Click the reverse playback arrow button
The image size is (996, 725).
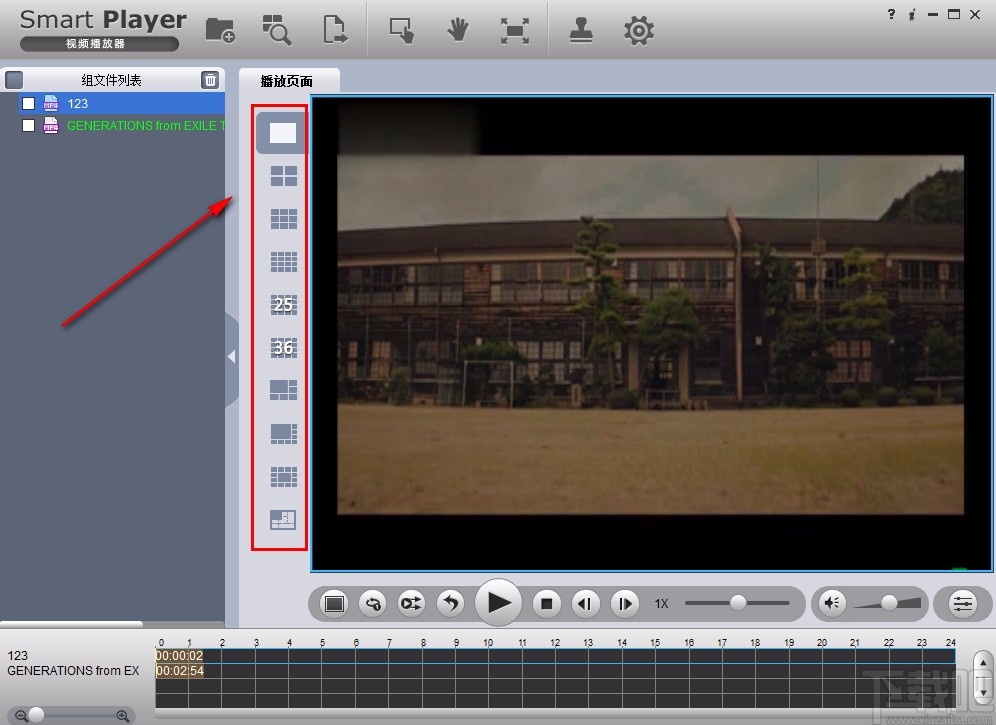click(x=450, y=603)
